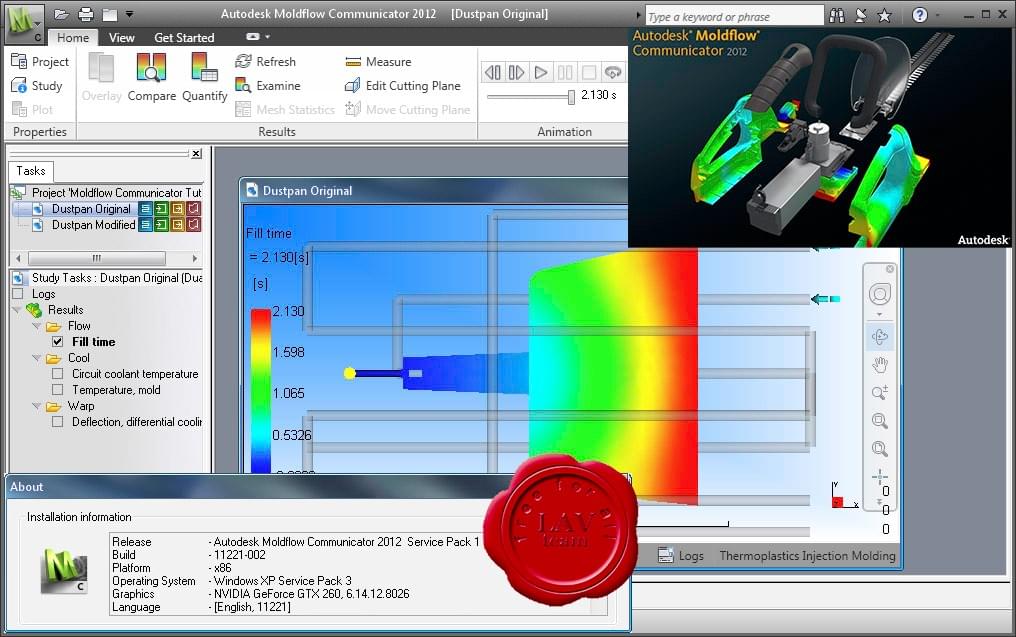Check Circuit coolant temperature result

pyautogui.click(x=58, y=374)
